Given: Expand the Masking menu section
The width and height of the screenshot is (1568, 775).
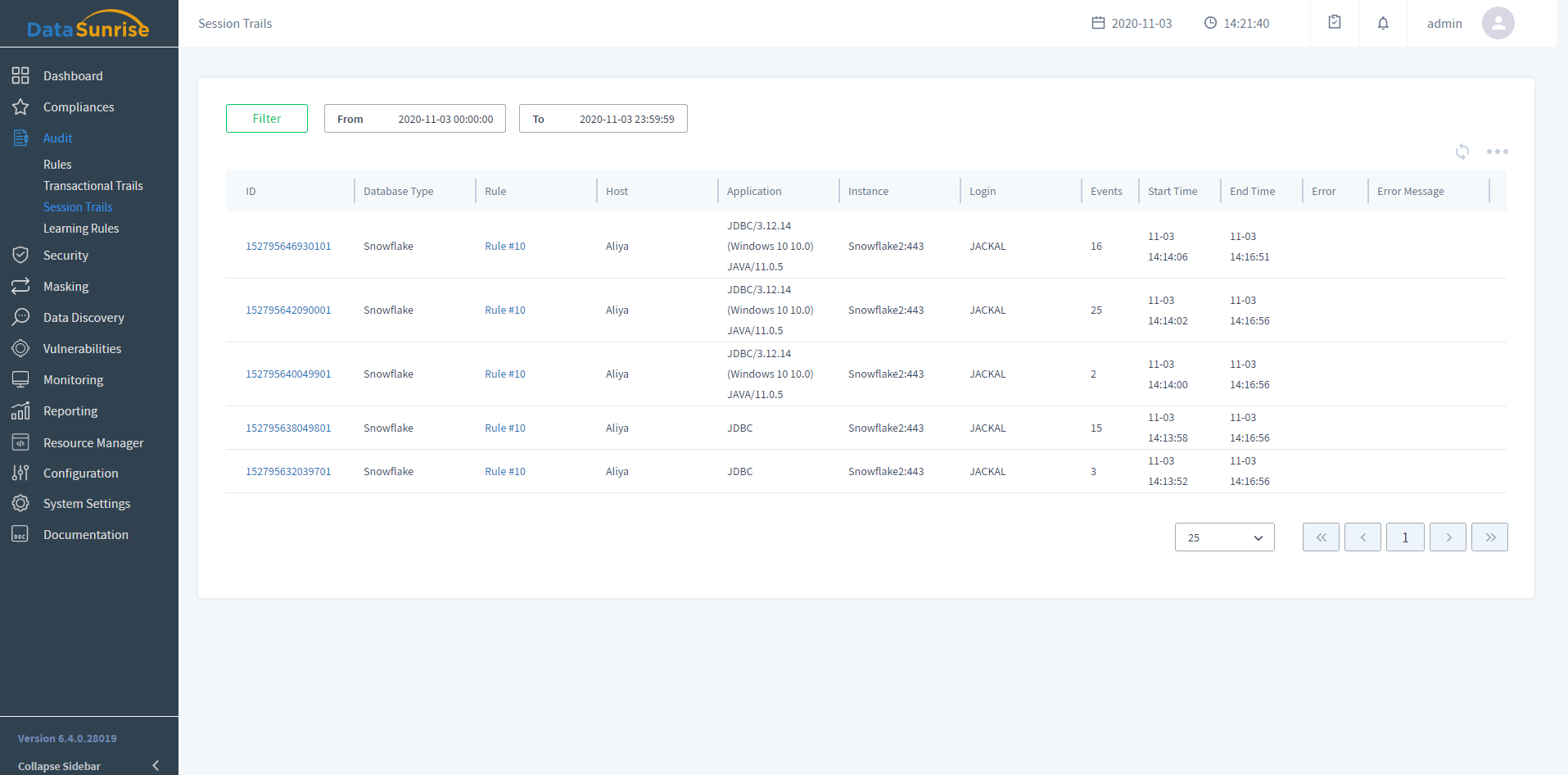Looking at the screenshot, I should [x=66, y=287].
